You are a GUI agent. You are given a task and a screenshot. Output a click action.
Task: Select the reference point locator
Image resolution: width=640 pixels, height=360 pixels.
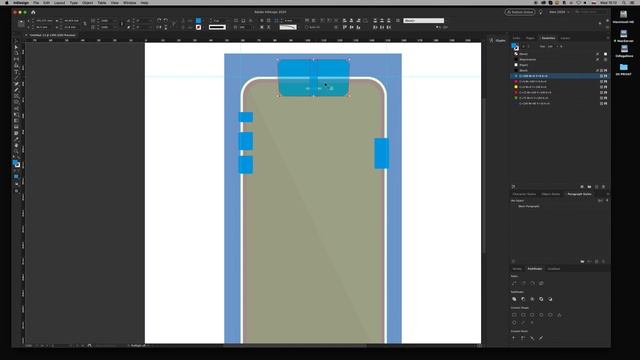[x=21, y=24]
